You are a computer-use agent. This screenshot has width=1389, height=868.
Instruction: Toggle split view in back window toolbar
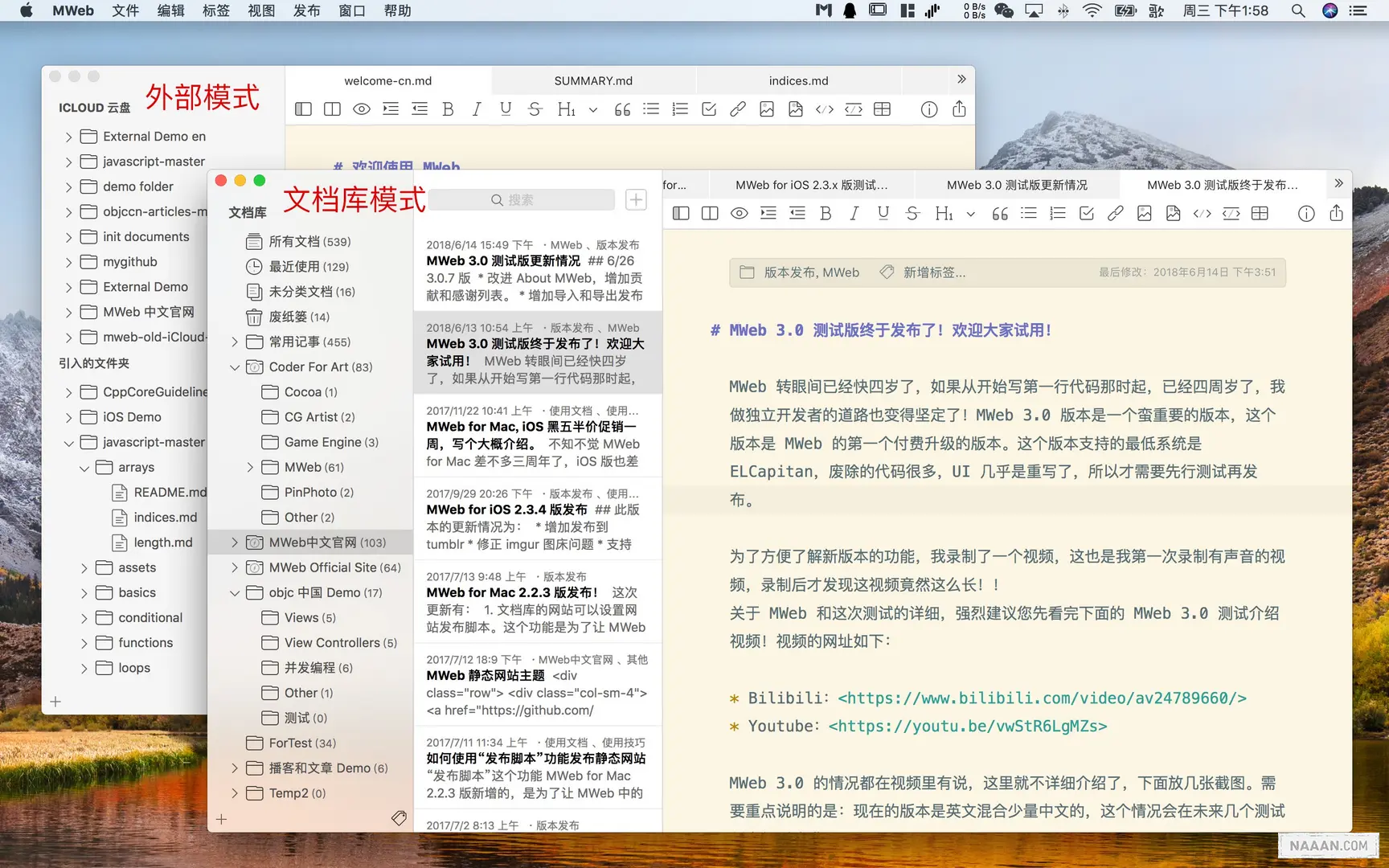pos(332,109)
